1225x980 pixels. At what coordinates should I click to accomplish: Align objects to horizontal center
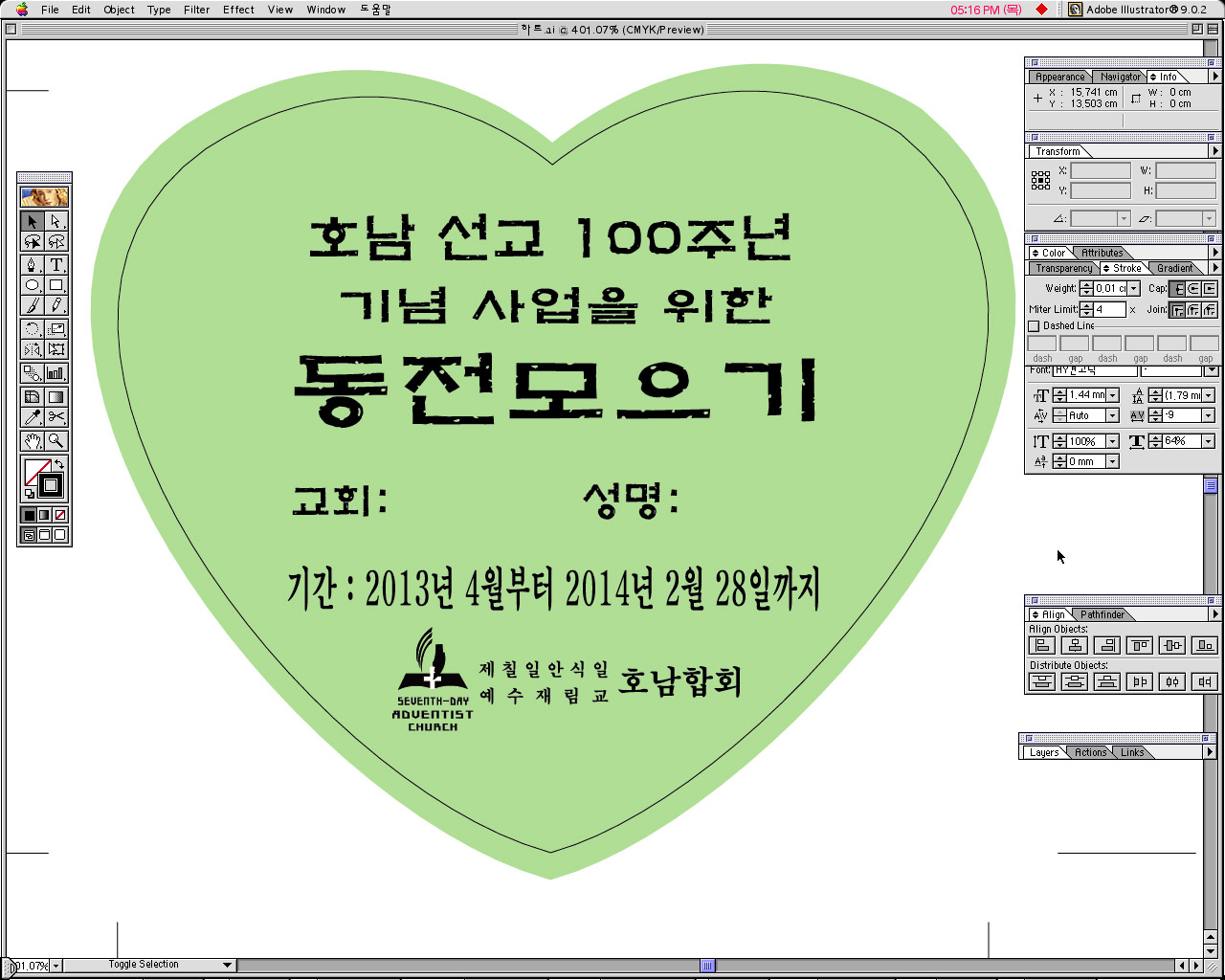tap(1075, 646)
